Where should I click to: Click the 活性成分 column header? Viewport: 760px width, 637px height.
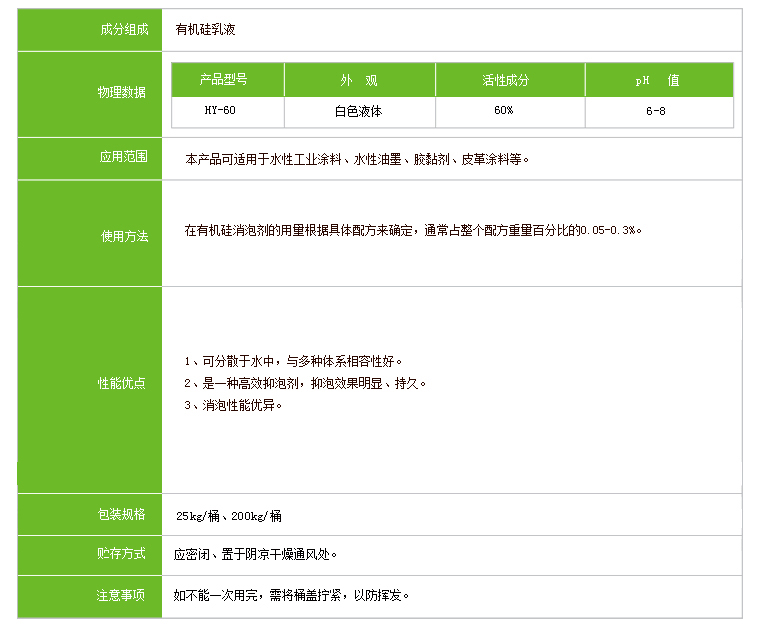tap(508, 80)
